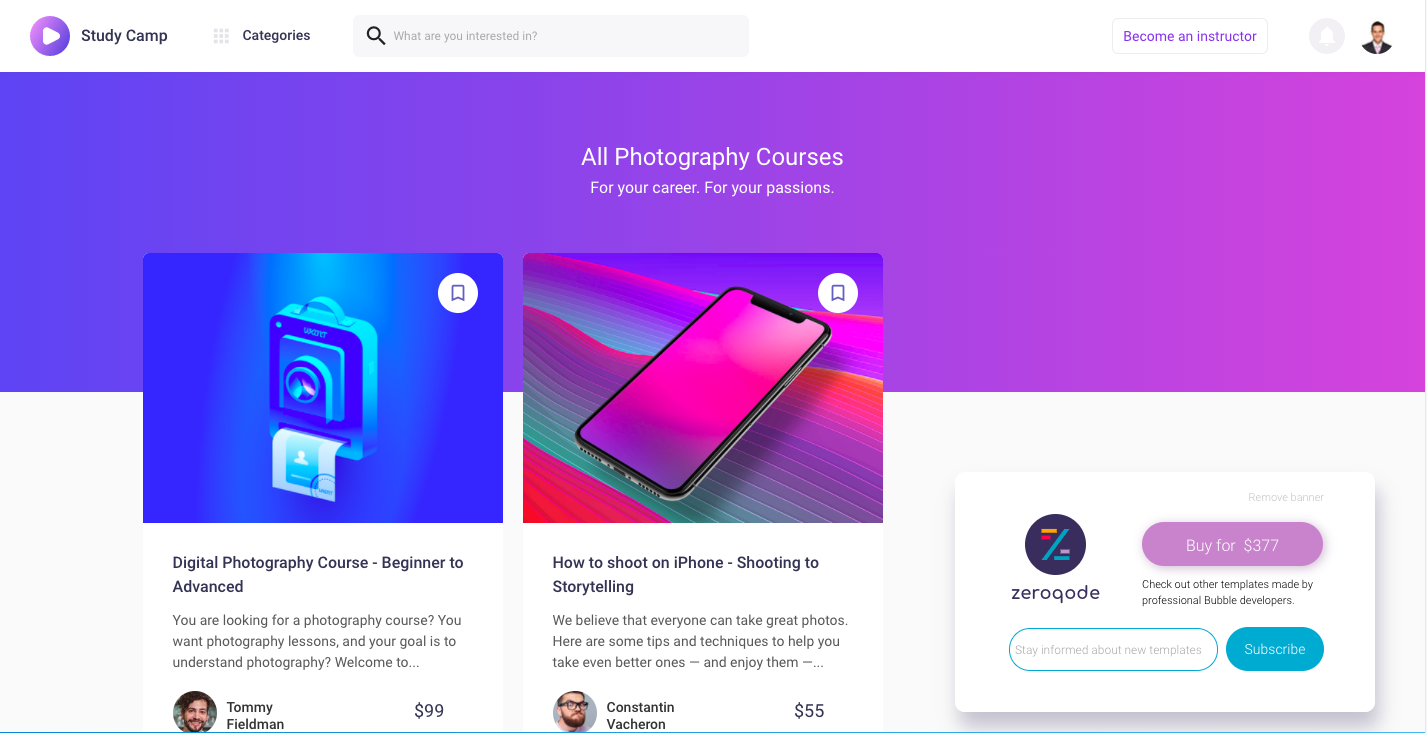Focus the 'Stay informed about new templates' field
Viewport: 1427px width, 733px height.
click(1113, 649)
